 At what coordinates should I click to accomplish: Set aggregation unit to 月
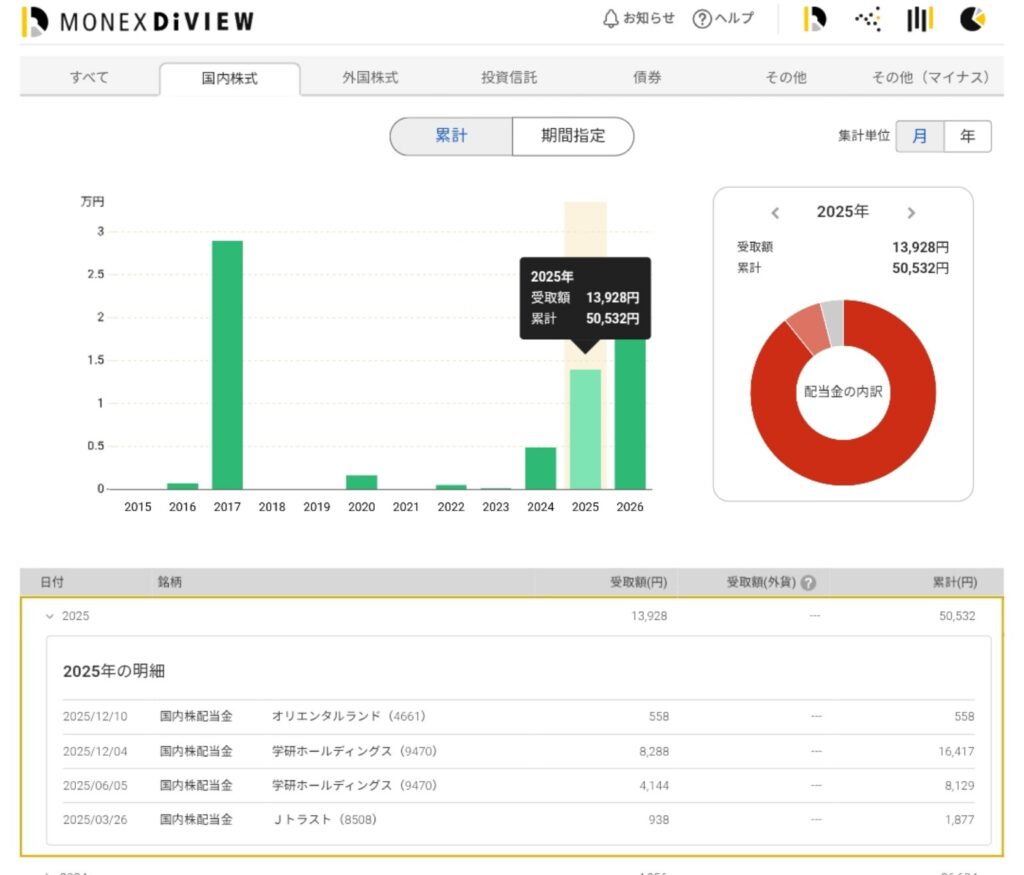pyautogui.click(x=920, y=136)
